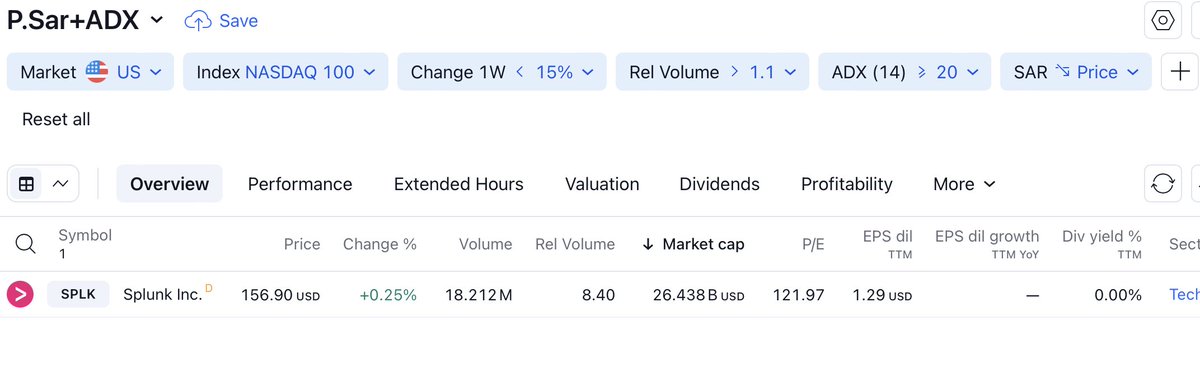Click the search magnifier icon

click(25, 244)
